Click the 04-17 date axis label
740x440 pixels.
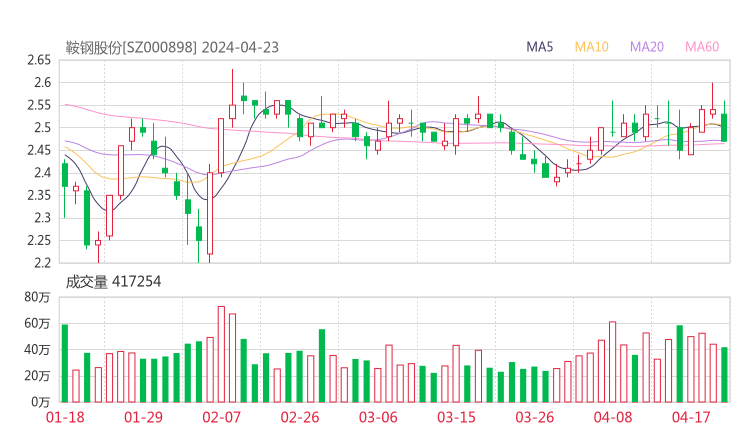click(691, 417)
